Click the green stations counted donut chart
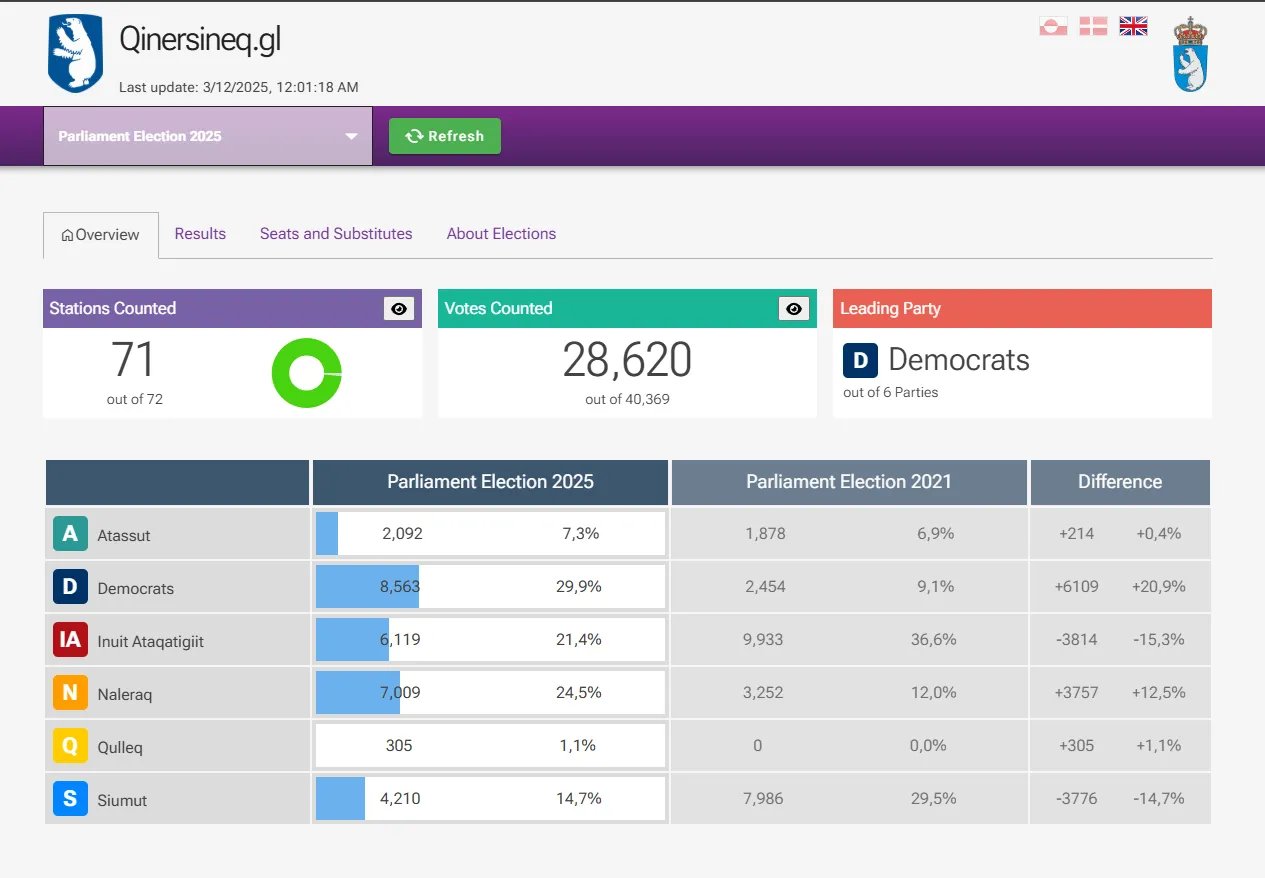Viewport: 1265px width, 878px height. (x=306, y=373)
